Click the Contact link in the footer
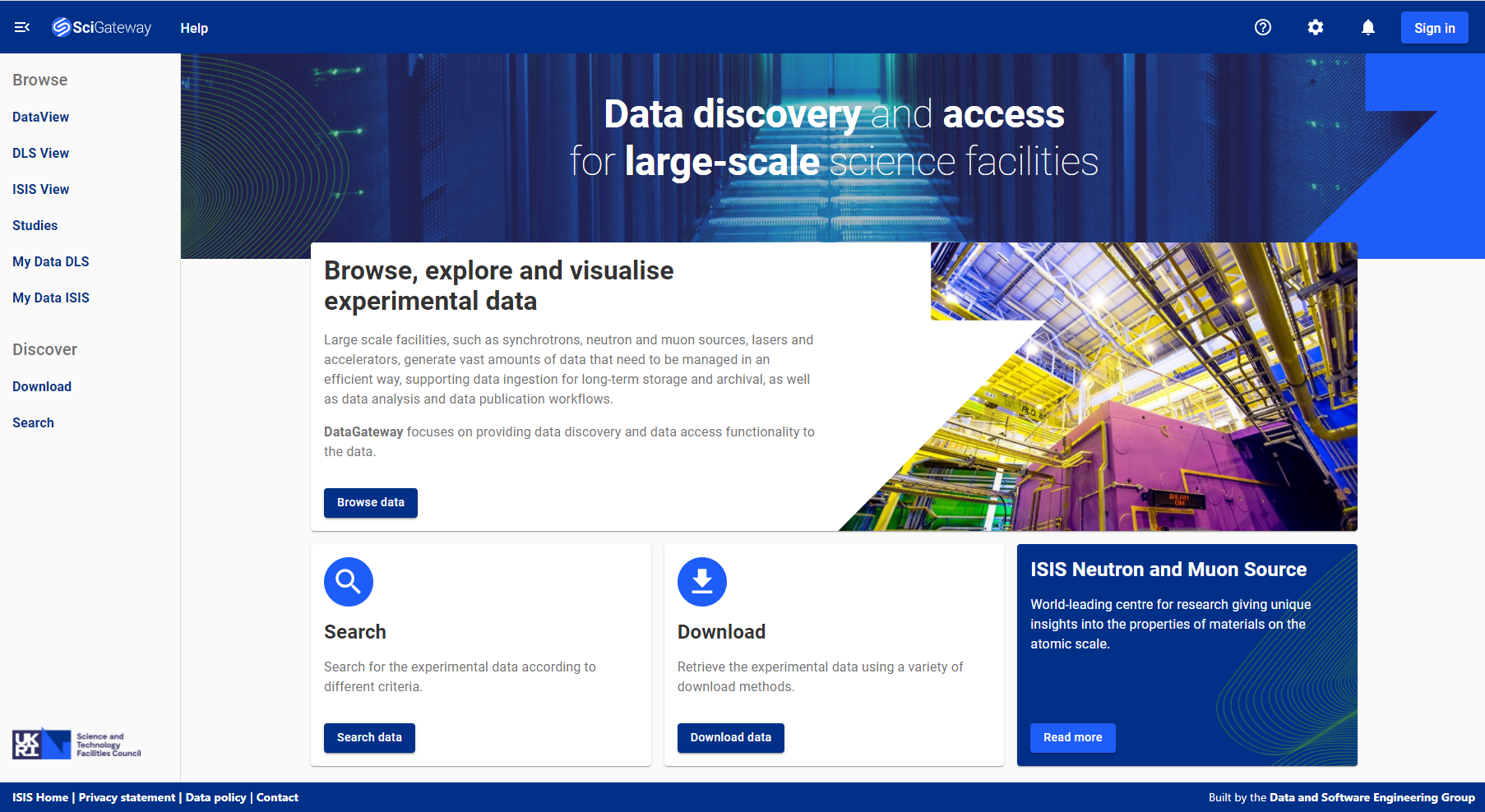 [277, 797]
